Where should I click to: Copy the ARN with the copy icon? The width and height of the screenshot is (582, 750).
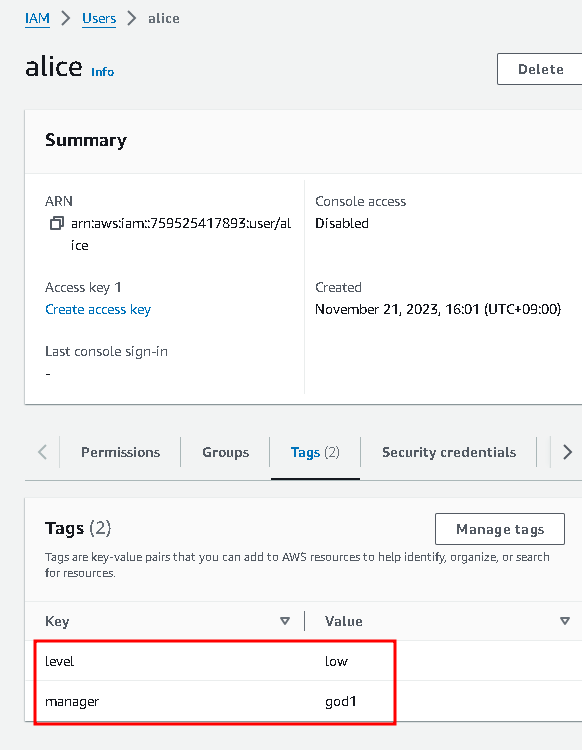(56, 223)
